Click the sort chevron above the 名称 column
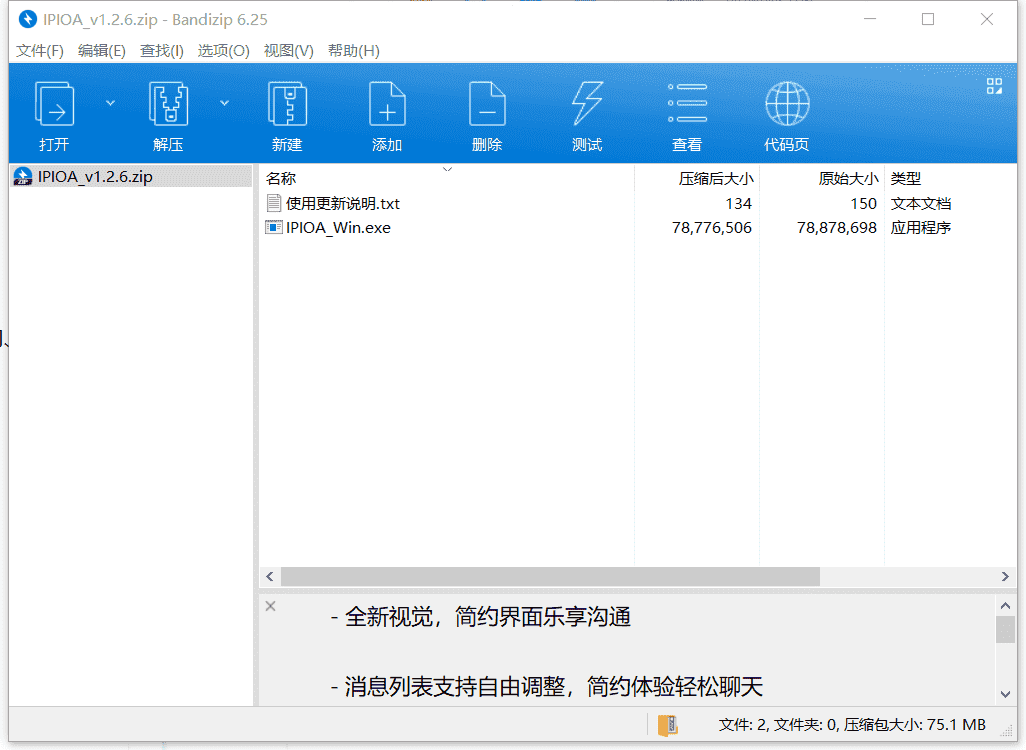1026x750 pixels. 448,170
